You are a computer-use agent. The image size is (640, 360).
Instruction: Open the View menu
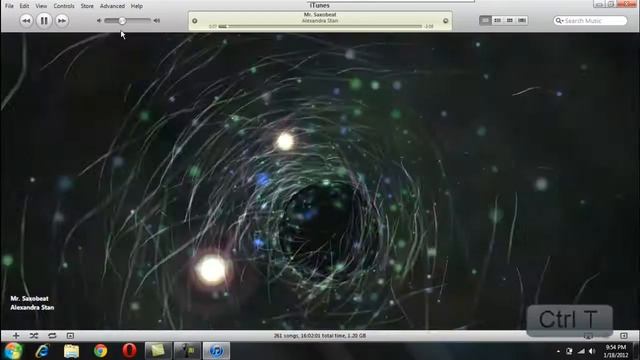click(x=41, y=6)
